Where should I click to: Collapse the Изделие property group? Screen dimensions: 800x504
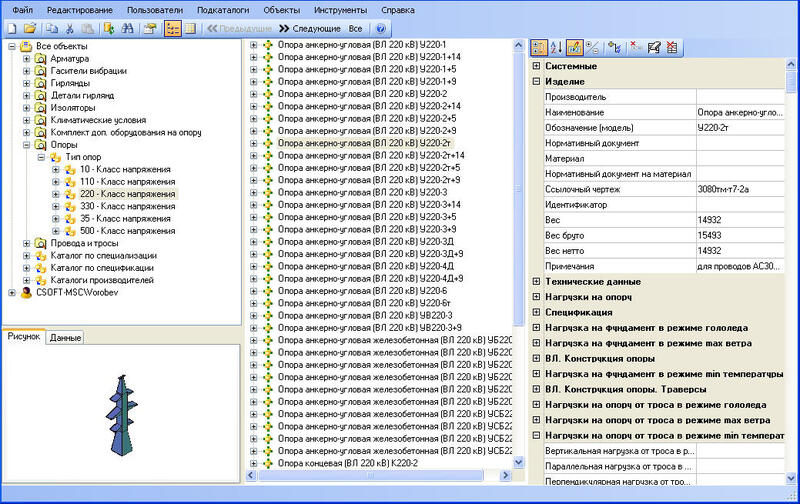[536, 81]
